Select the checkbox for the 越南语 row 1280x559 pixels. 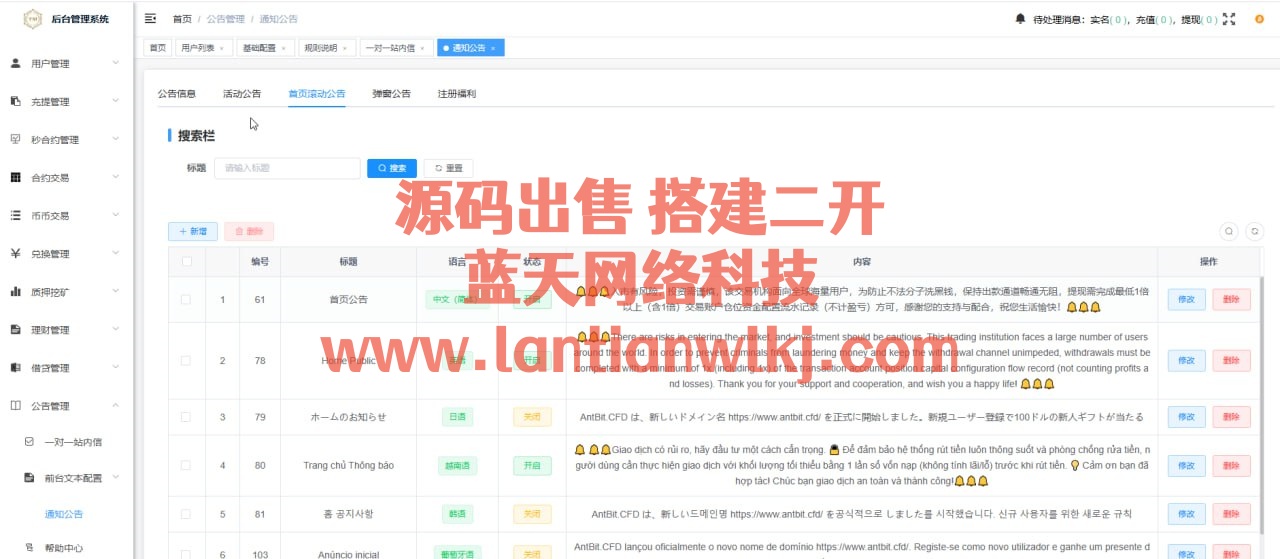point(186,465)
